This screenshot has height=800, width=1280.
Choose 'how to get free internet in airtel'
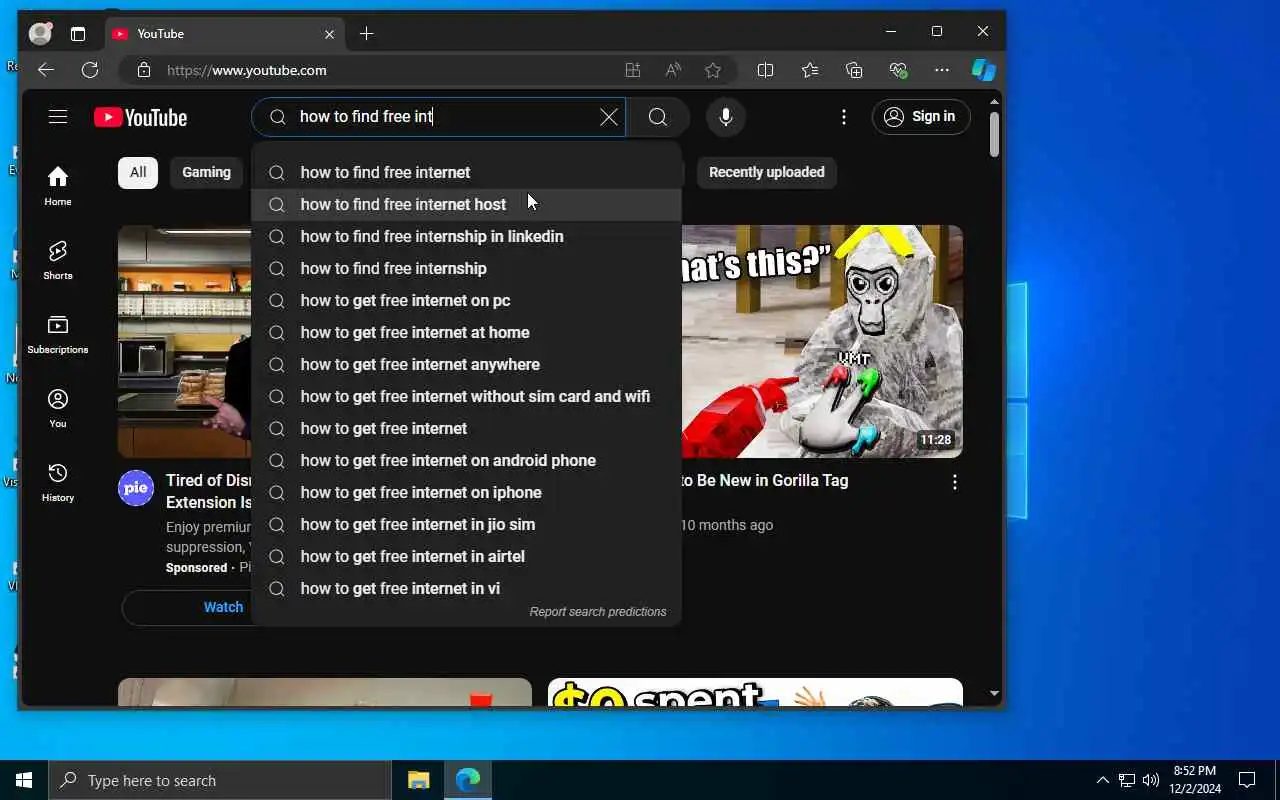(x=467, y=556)
